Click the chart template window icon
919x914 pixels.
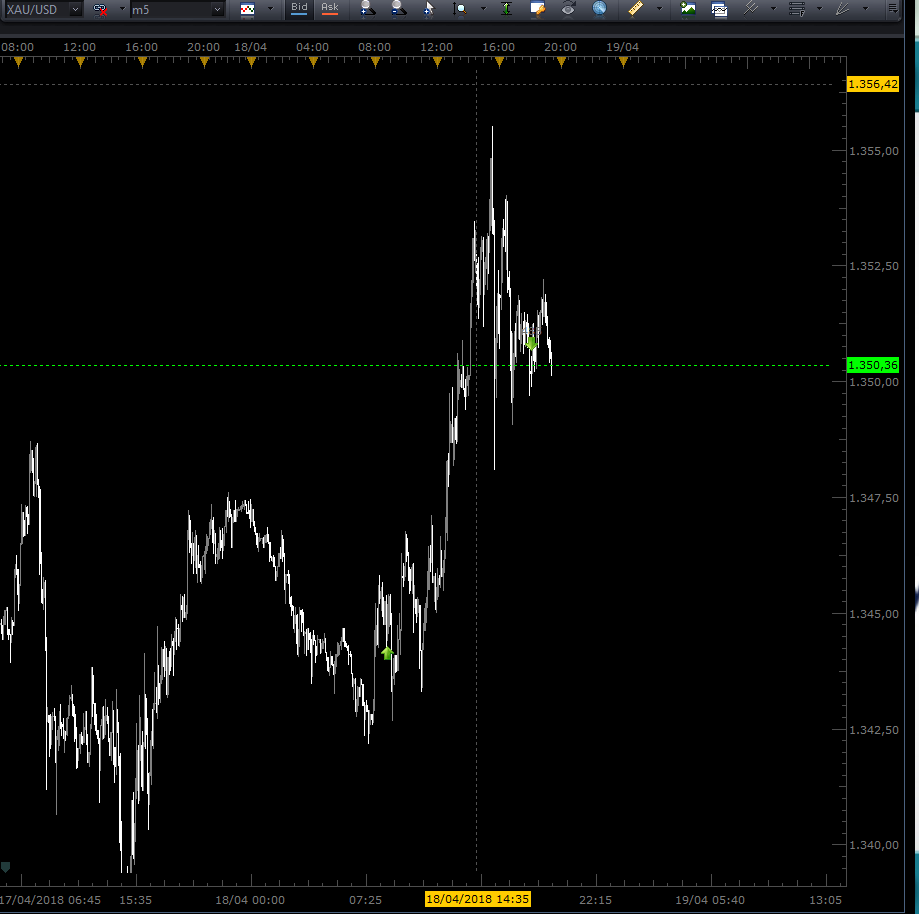point(719,9)
